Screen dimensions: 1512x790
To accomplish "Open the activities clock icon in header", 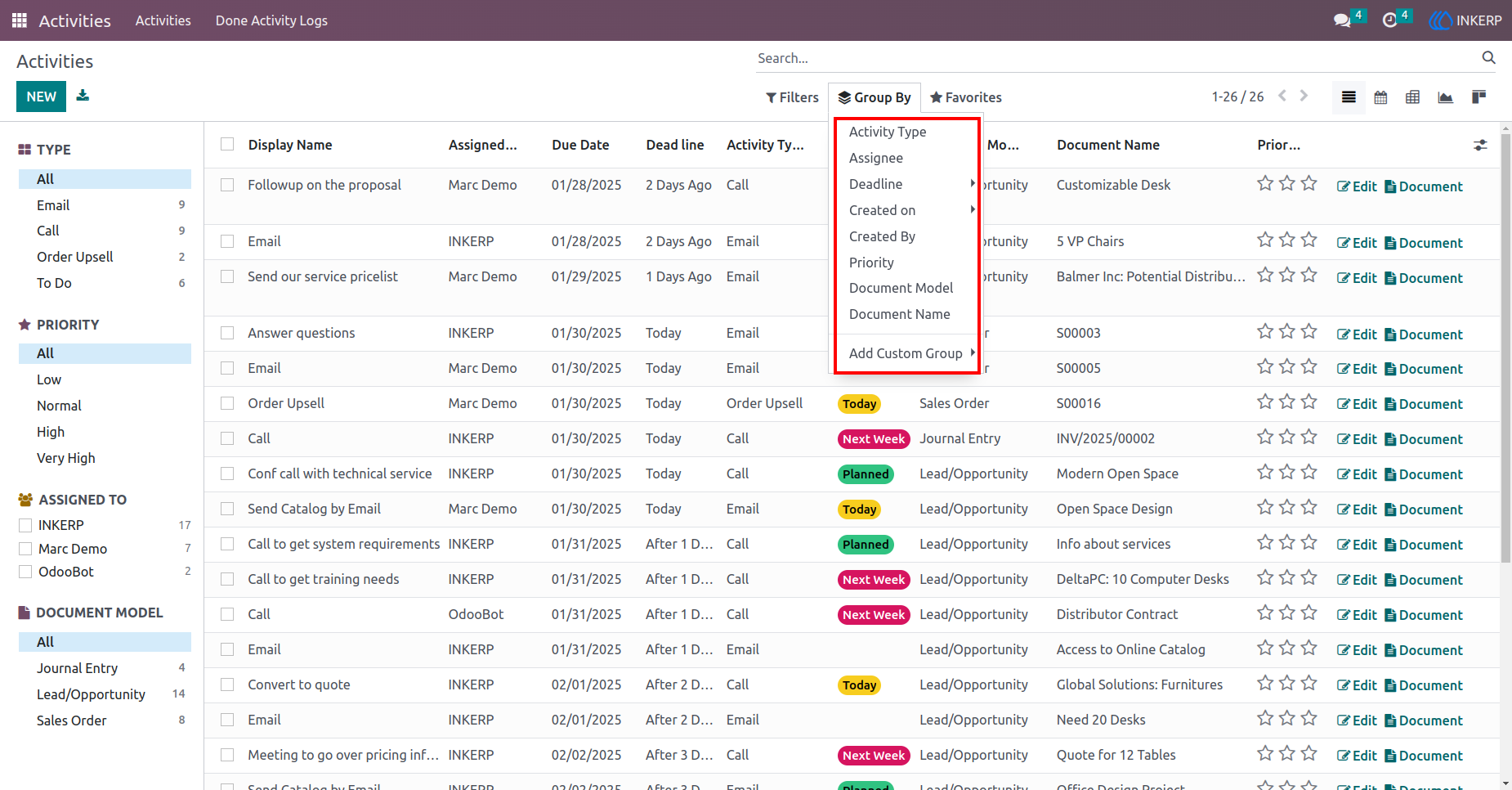I will [1389, 20].
